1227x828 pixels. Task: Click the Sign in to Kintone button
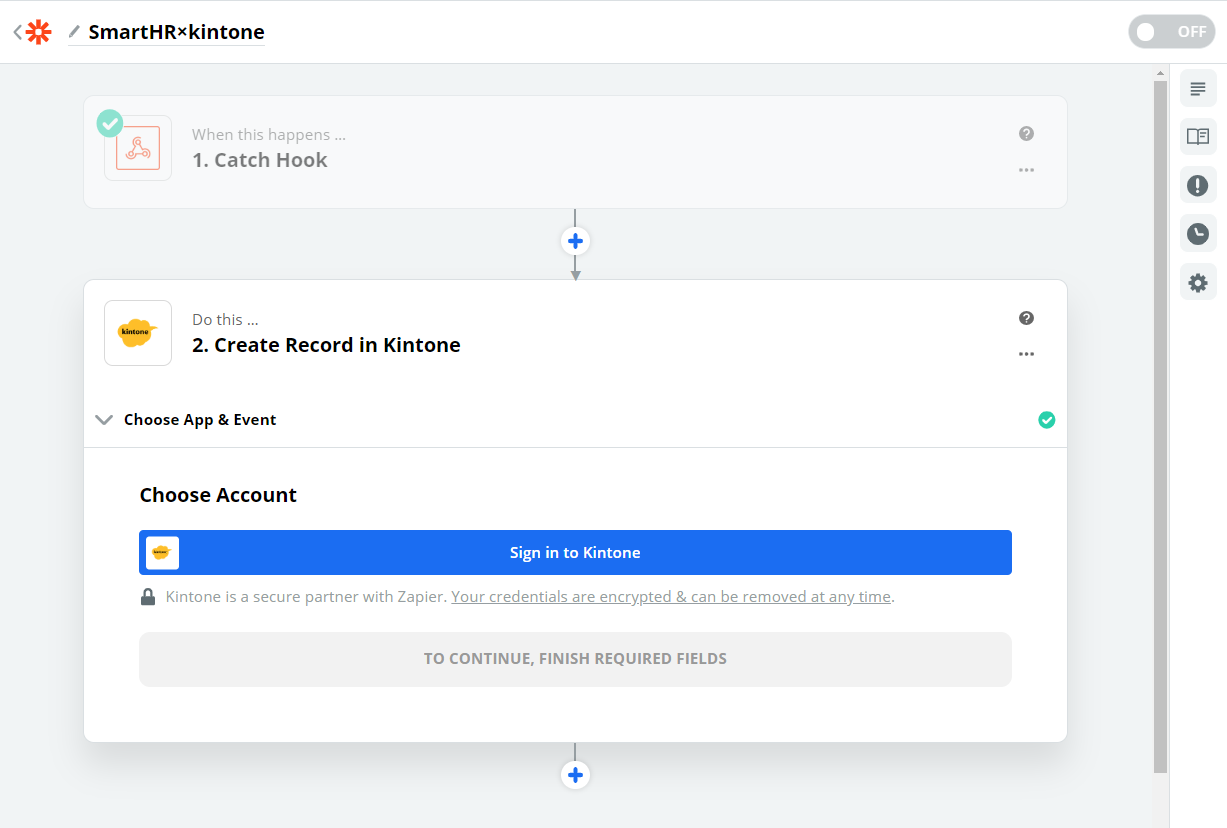[575, 552]
